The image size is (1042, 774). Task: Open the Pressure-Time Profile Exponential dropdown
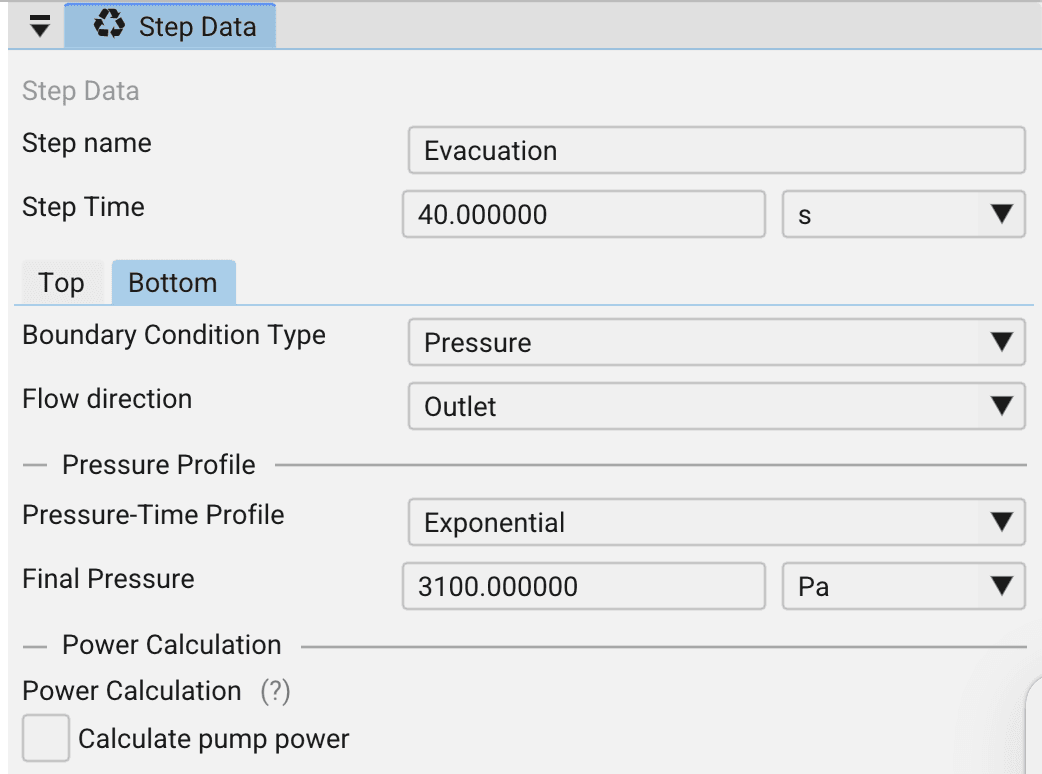click(716, 523)
